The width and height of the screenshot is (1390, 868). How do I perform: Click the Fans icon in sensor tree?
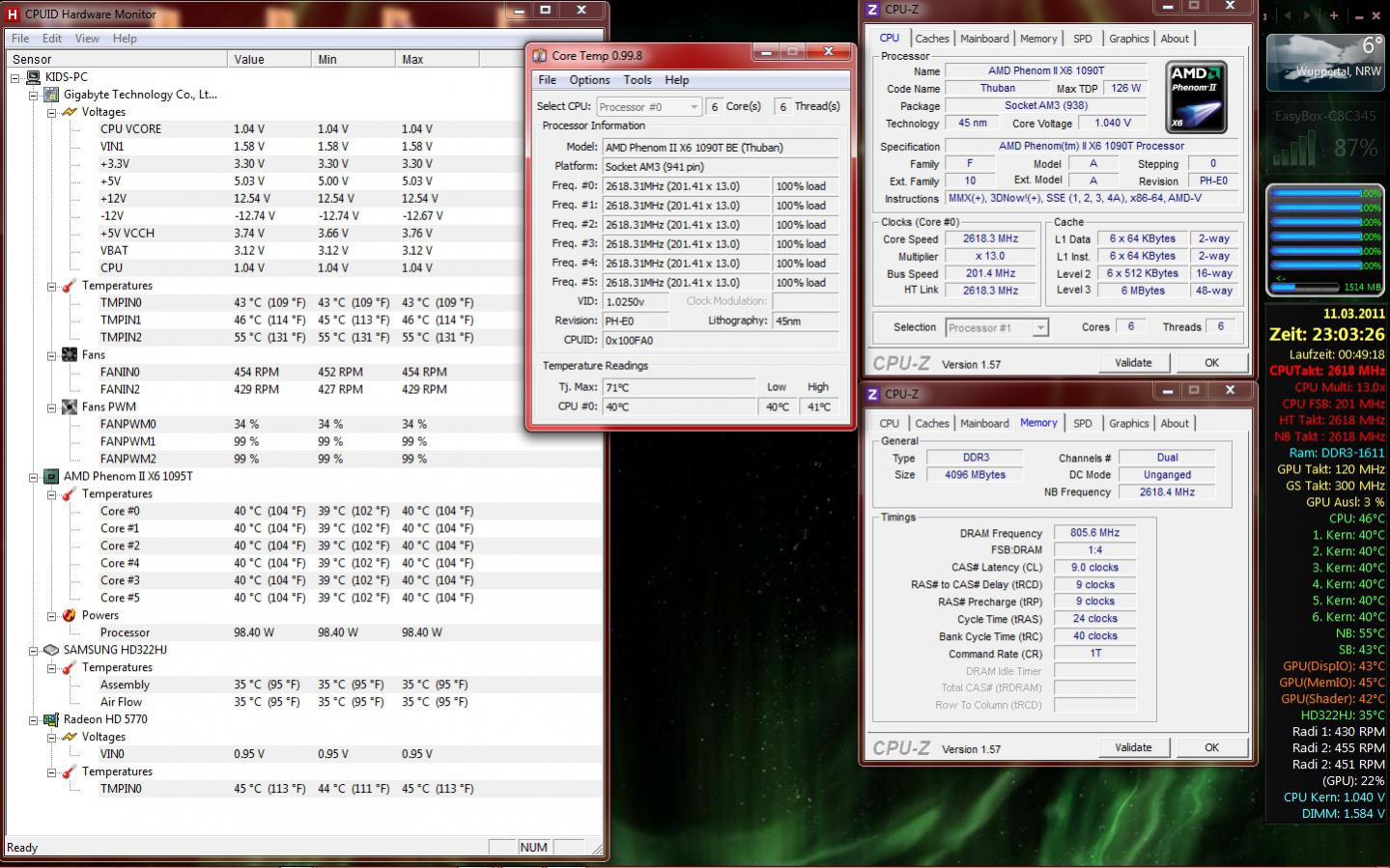[70, 355]
